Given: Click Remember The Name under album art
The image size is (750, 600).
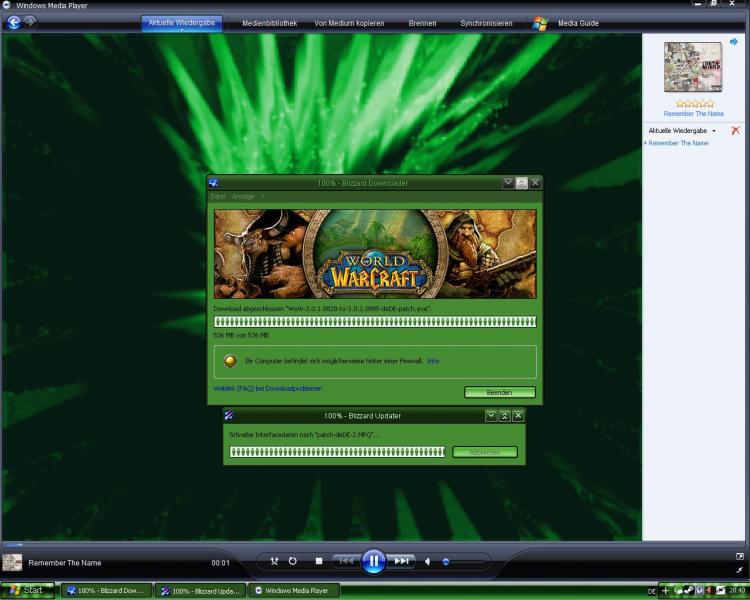Looking at the screenshot, I should pos(694,114).
